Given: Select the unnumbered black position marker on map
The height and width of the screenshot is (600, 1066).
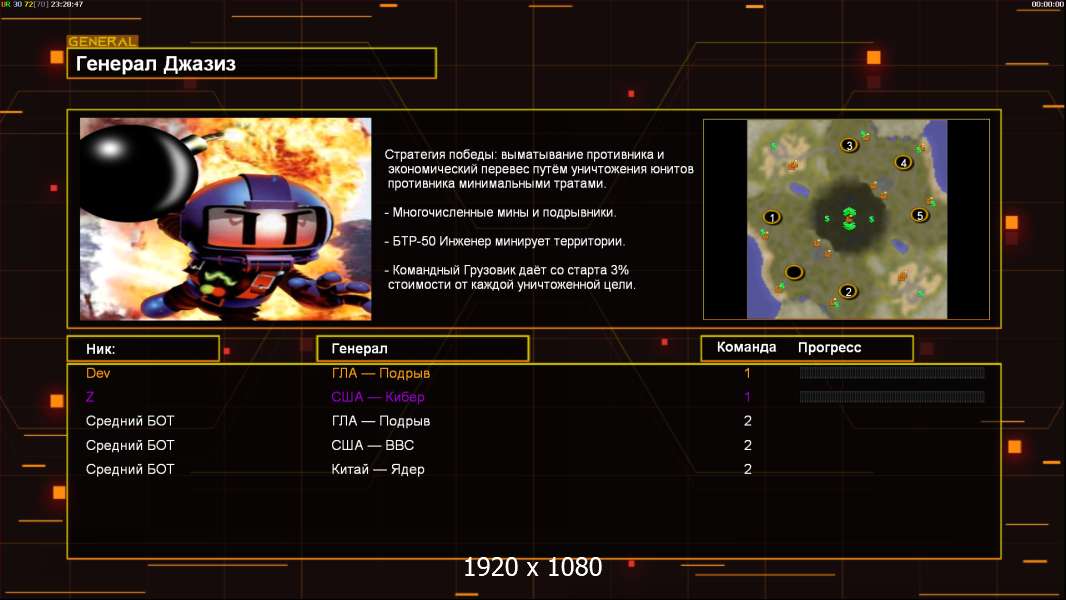Looking at the screenshot, I should click(793, 272).
